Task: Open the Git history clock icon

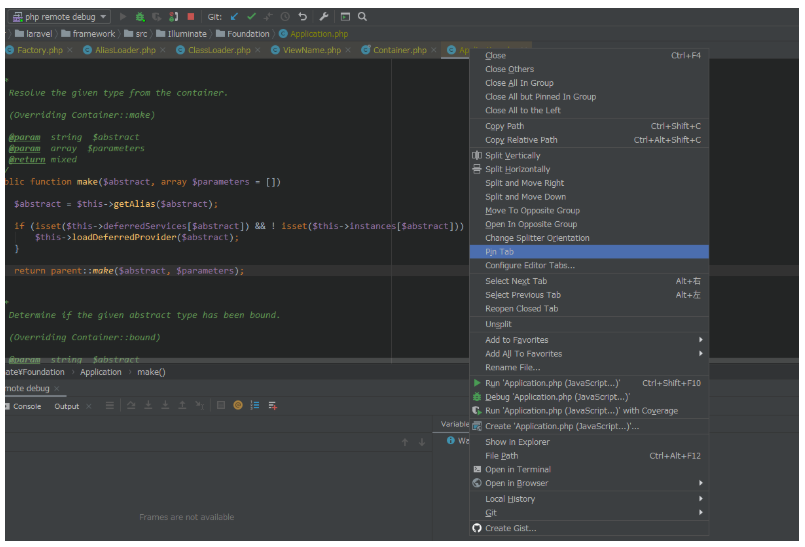Action: pos(285,16)
